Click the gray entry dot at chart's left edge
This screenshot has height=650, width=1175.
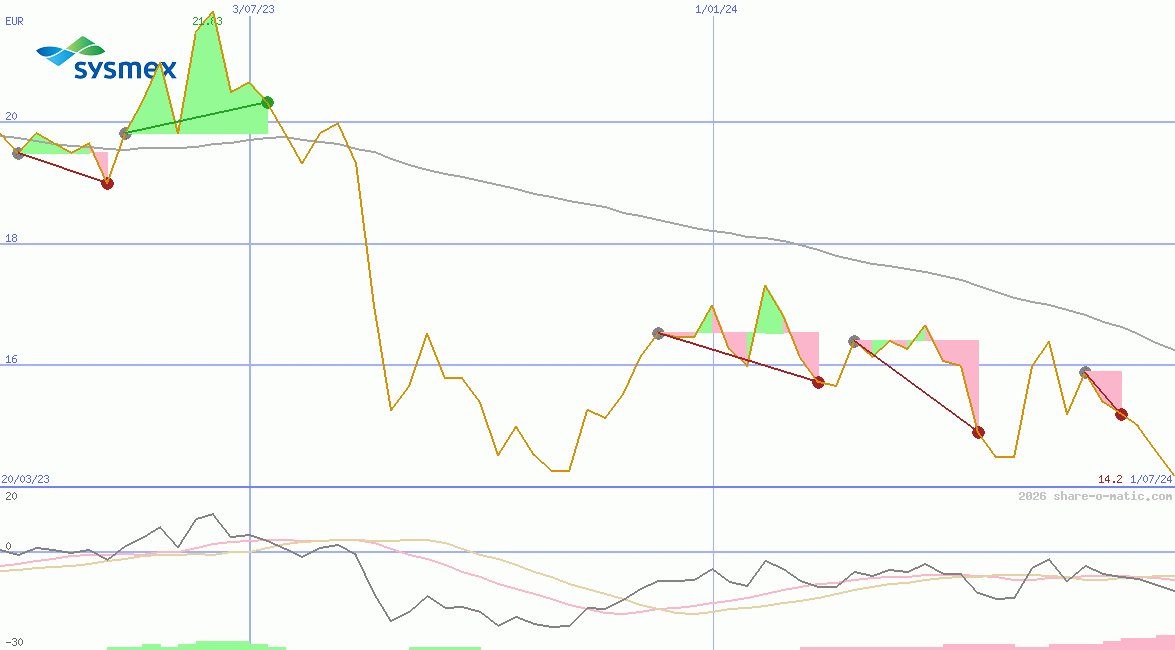pos(18,153)
